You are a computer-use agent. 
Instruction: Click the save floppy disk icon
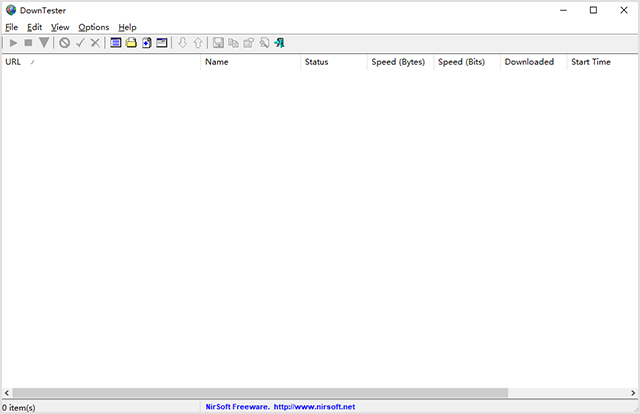[x=218, y=43]
